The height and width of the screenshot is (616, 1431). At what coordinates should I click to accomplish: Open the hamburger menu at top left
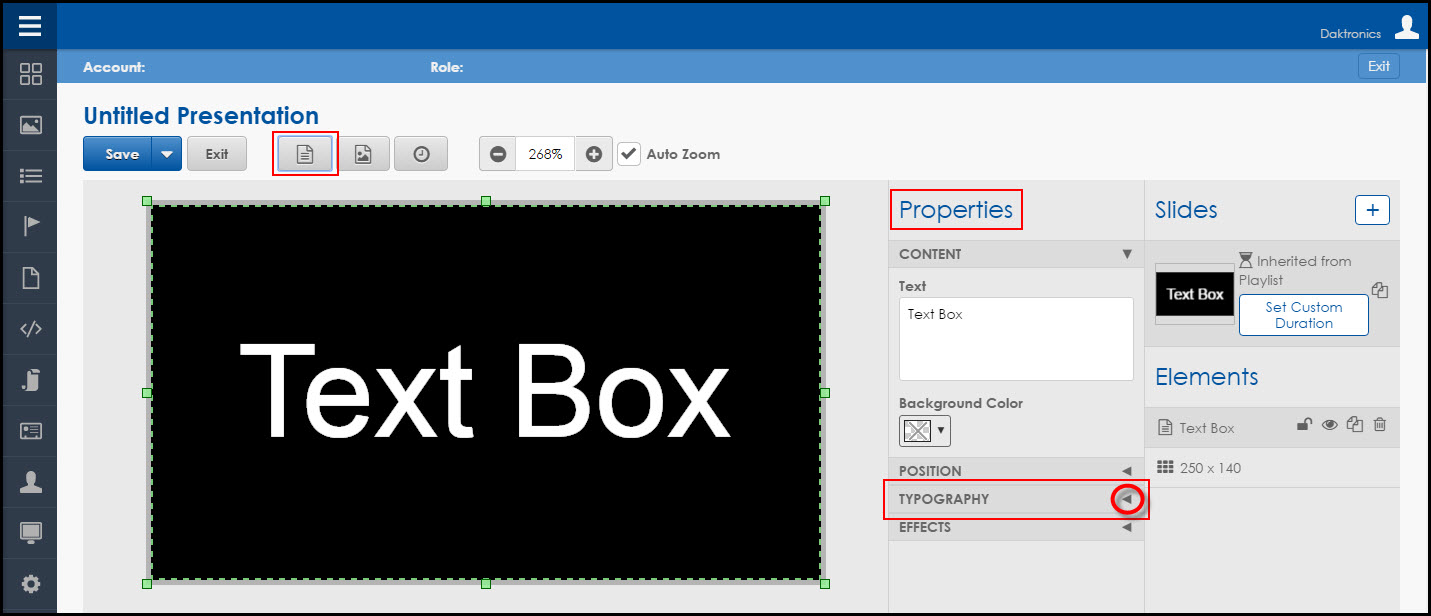[29, 25]
